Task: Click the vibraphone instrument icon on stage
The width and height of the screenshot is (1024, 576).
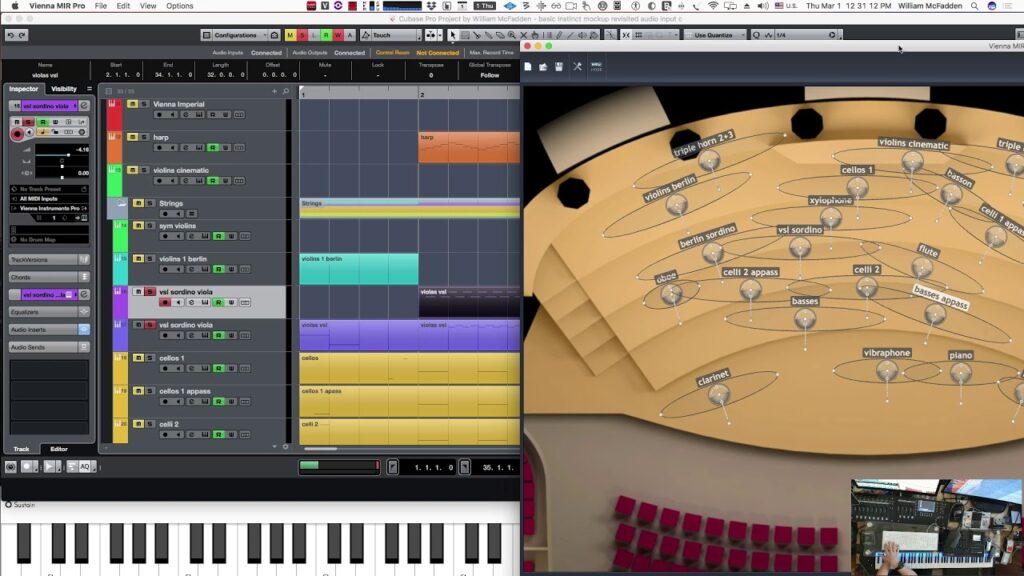Action: [x=887, y=371]
